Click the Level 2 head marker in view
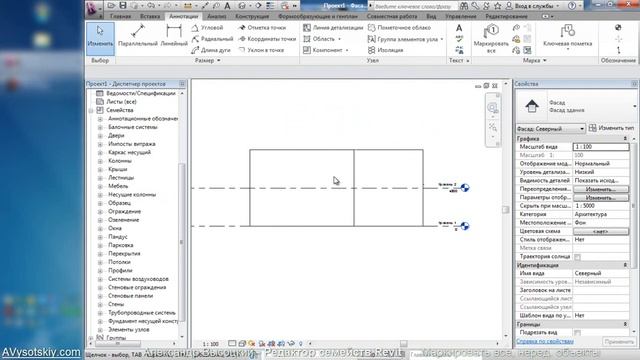This screenshot has width=640, height=360. pos(464,188)
